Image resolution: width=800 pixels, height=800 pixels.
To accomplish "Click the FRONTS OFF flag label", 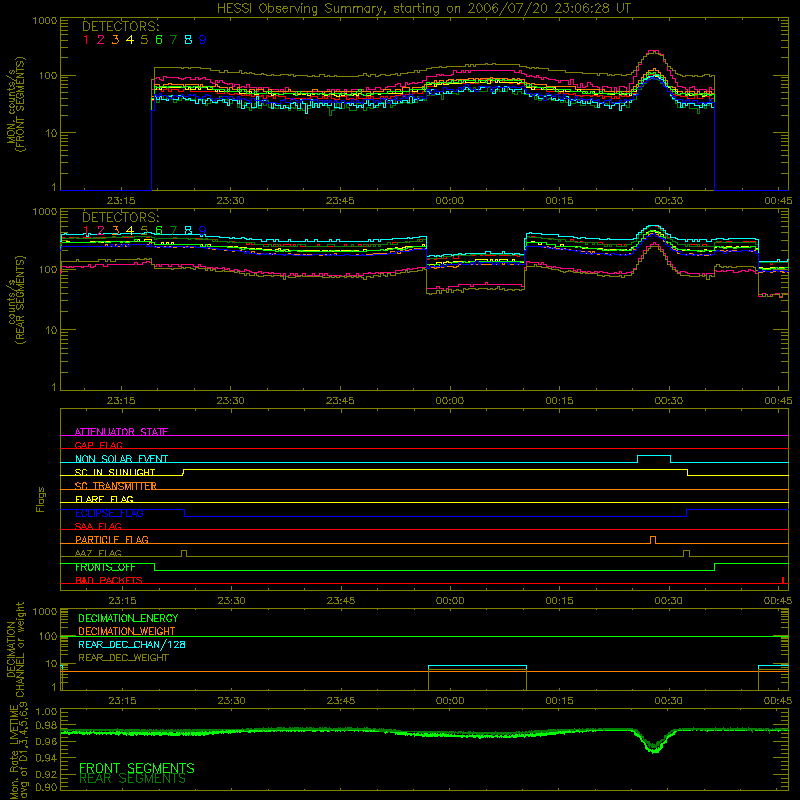I will point(105,567).
